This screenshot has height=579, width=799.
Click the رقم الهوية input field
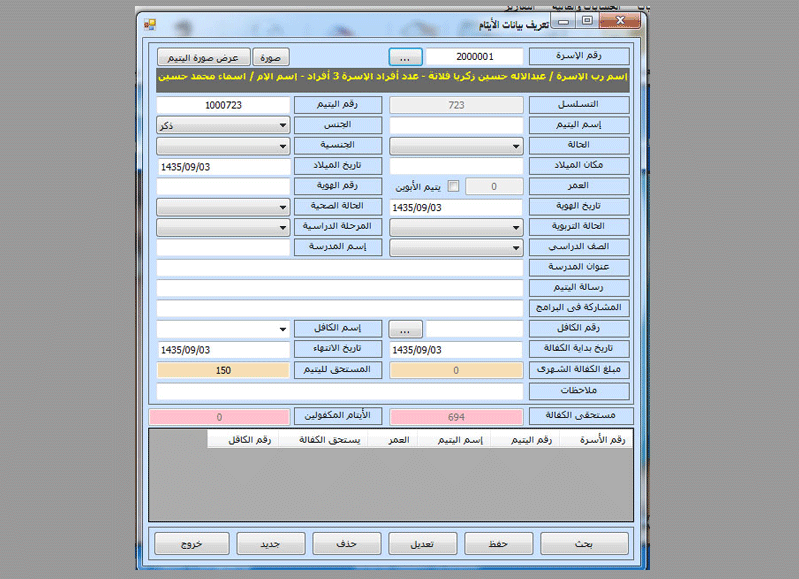223,187
